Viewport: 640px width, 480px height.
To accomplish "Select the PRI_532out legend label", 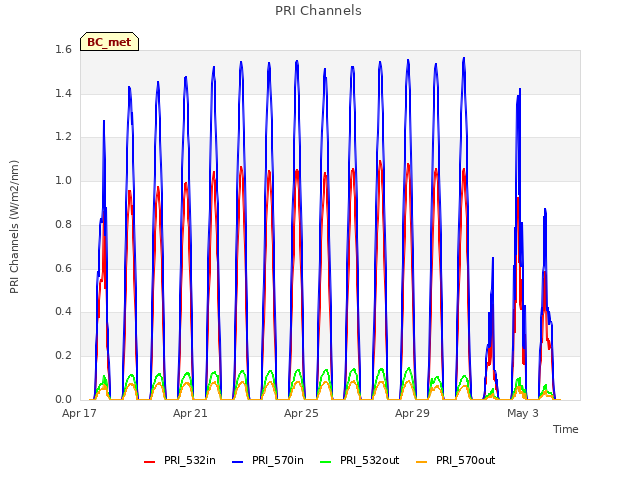I will coord(369,460).
